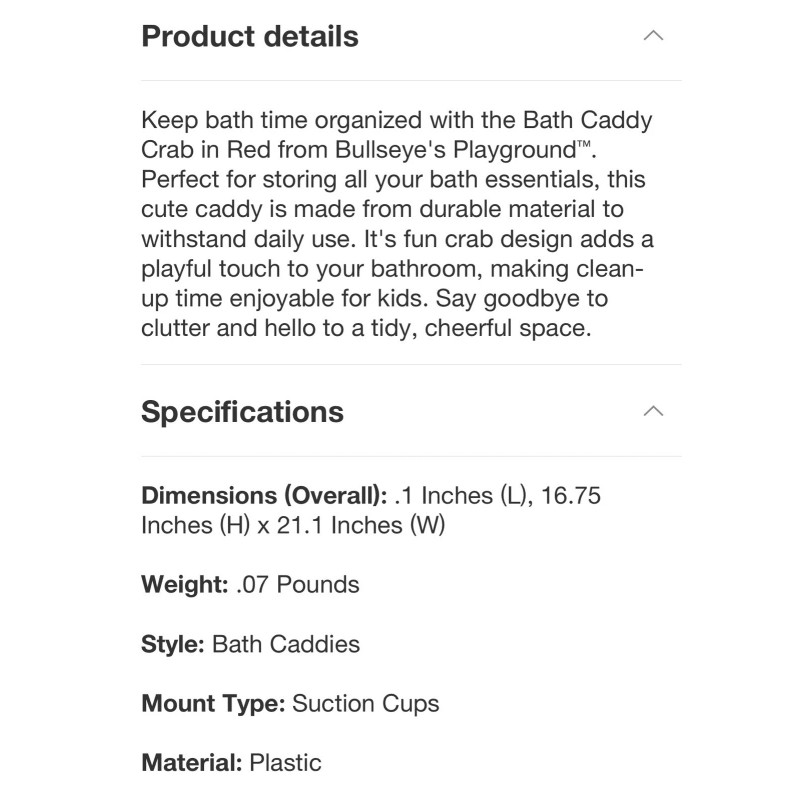Click the Product details heading

tap(250, 37)
